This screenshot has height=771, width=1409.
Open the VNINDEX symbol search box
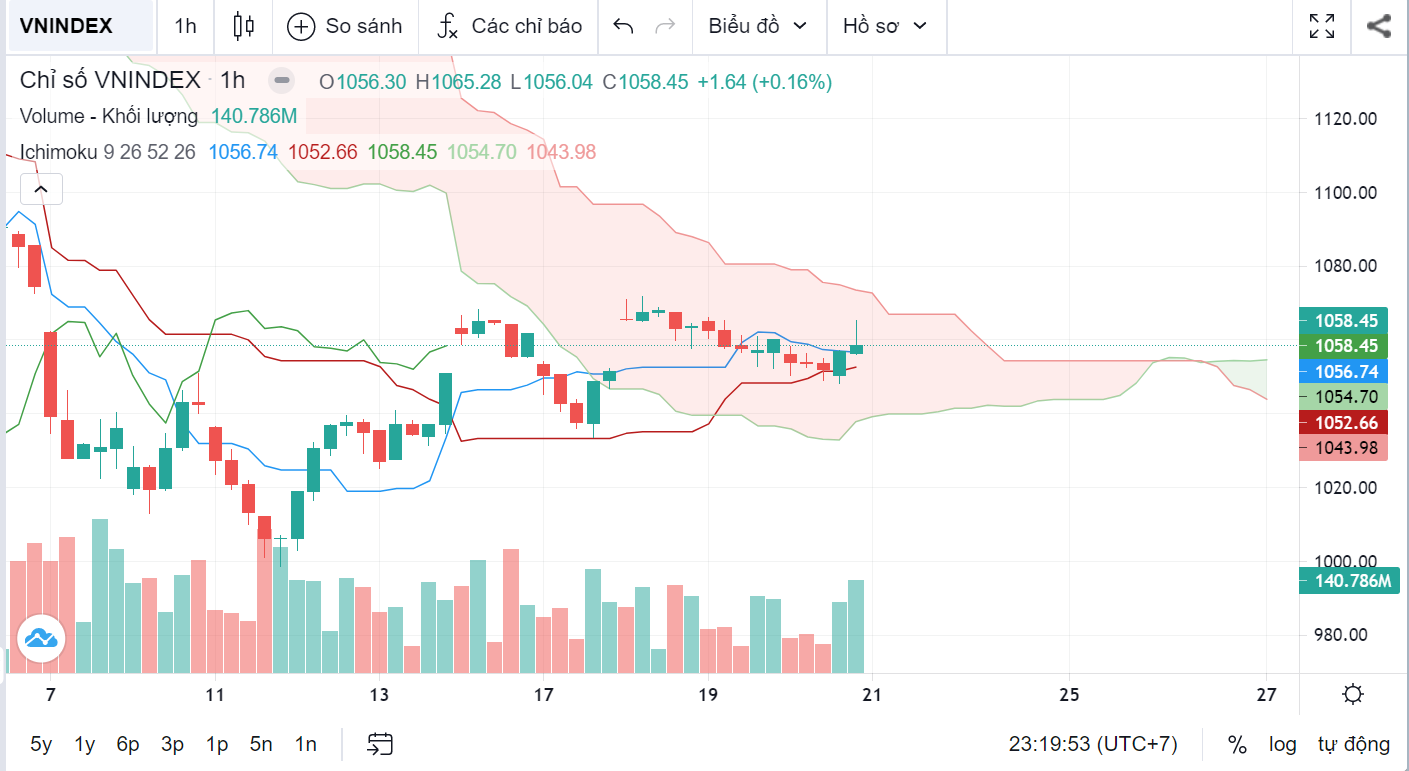tap(81, 26)
